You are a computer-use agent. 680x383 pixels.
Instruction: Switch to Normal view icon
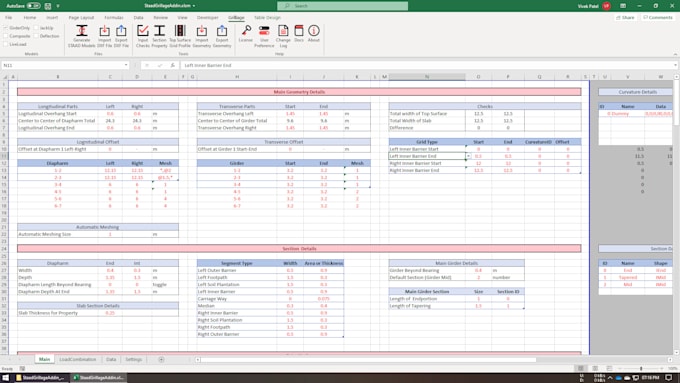pos(580,368)
